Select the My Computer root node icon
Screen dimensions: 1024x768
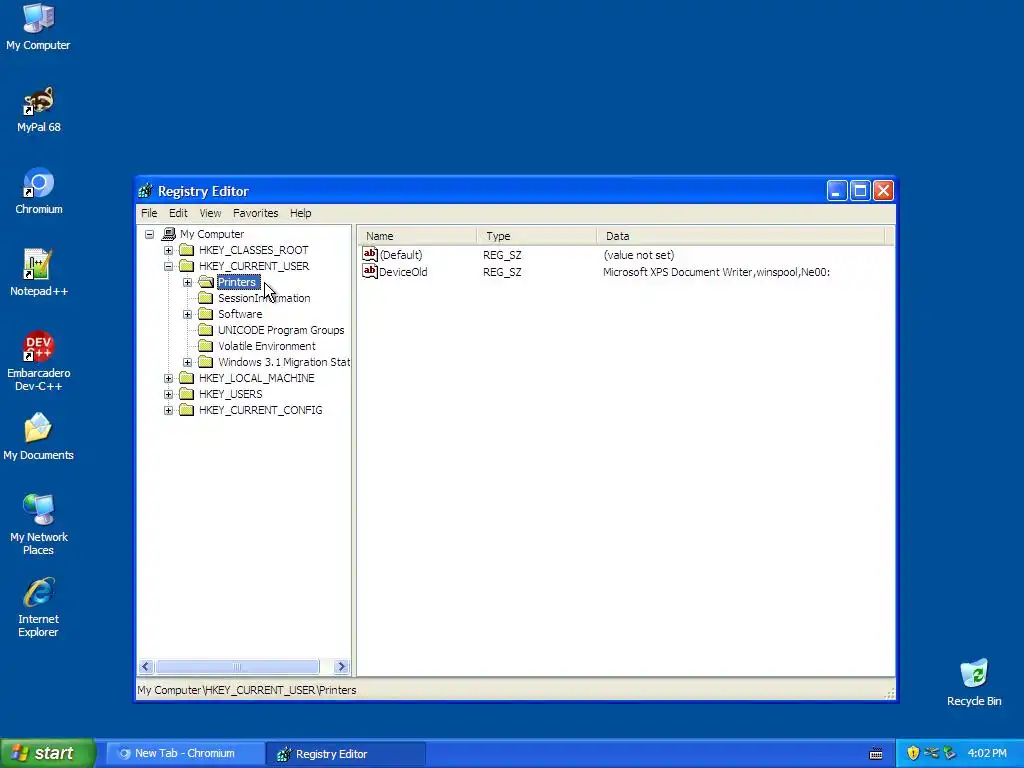(x=168, y=234)
